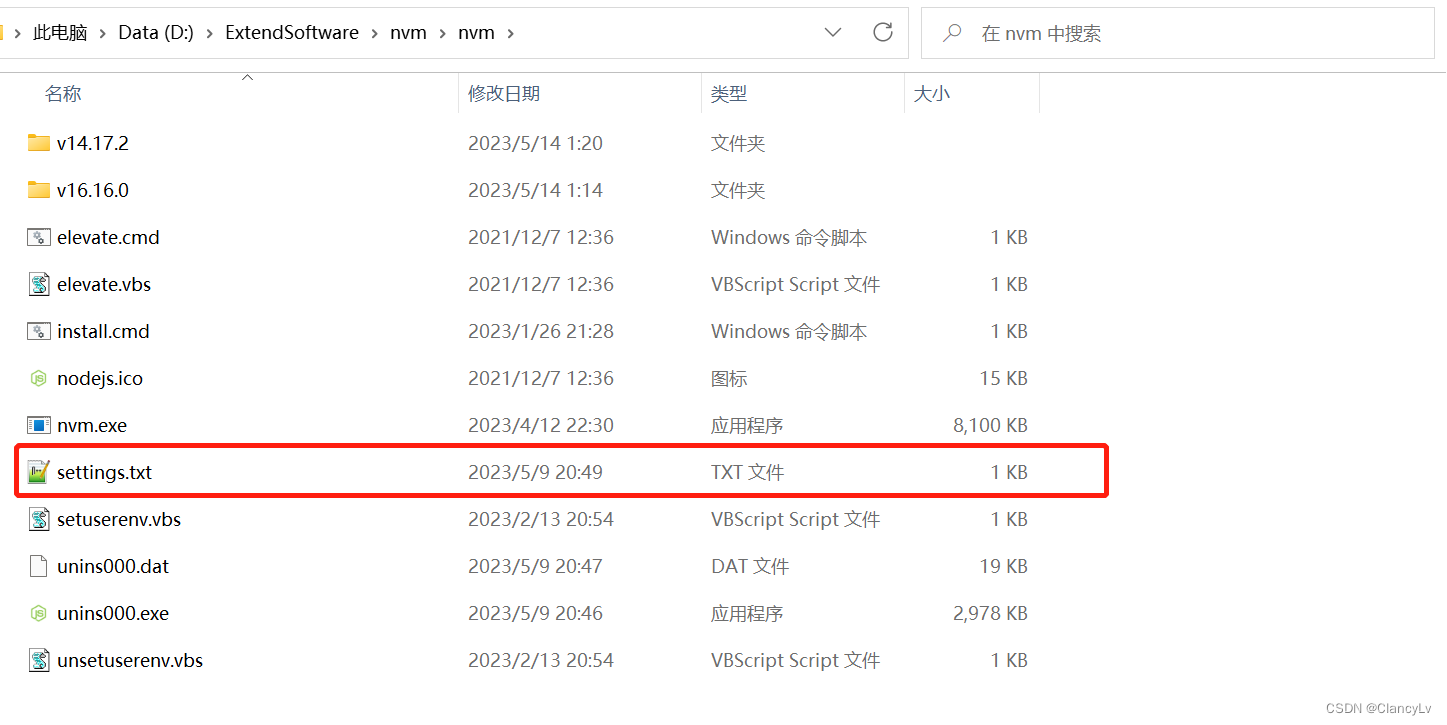Click the size 19 KB
This screenshot has height=725, width=1447.
(1003, 566)
